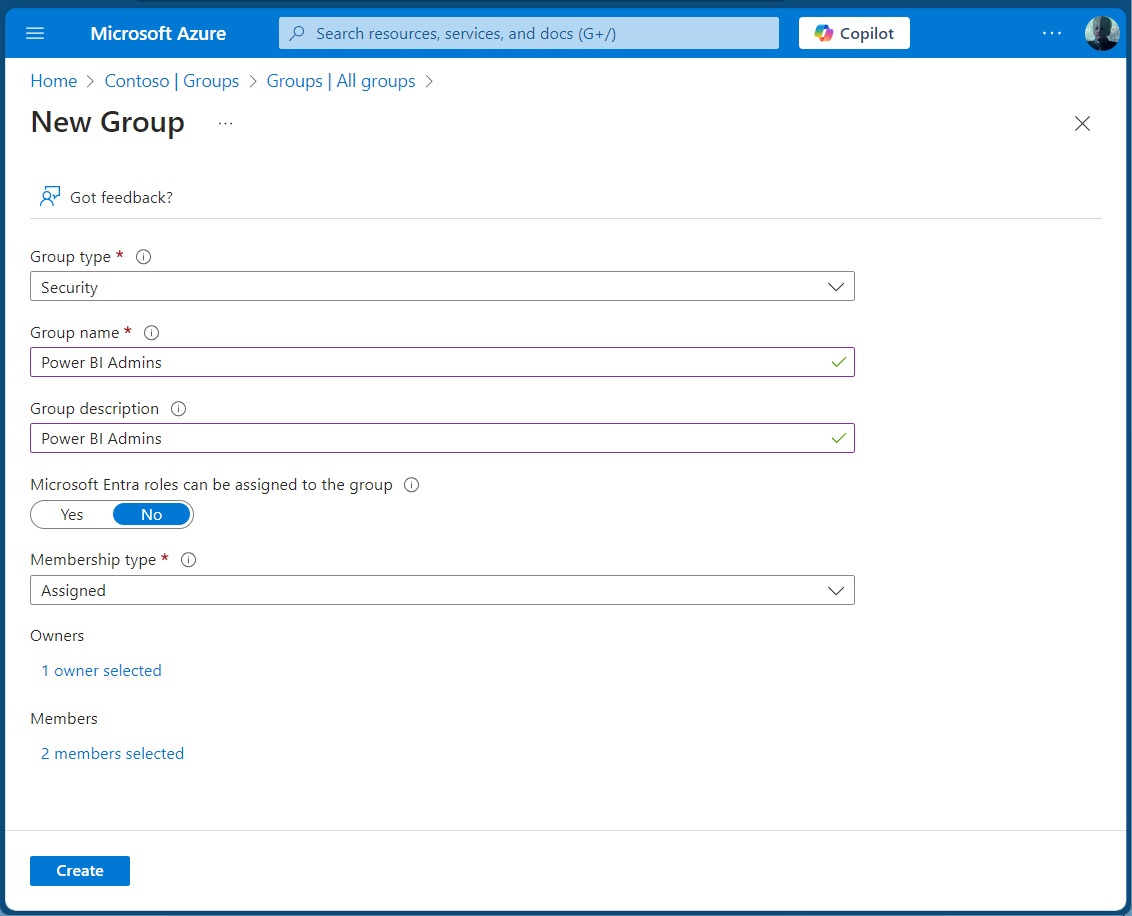Toggle Entra roles assignment to Yes
Image resolution: width=1132 pixels, height=916 pixels.
coord(72,515)
